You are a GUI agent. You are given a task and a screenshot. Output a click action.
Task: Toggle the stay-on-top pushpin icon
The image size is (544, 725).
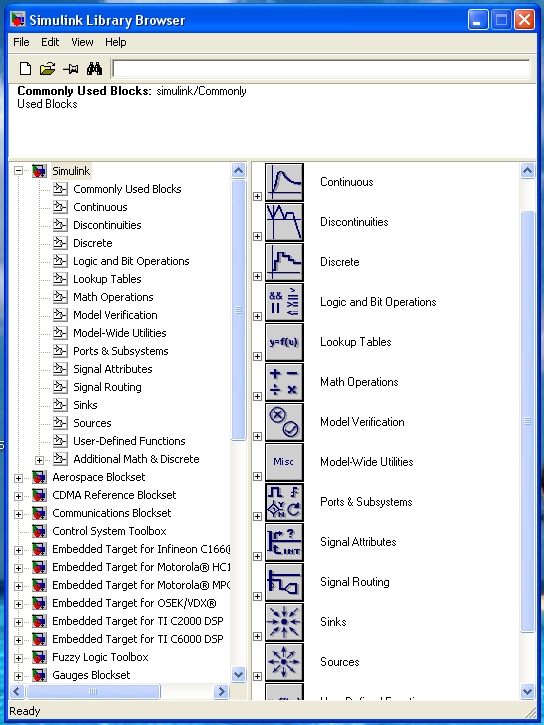pyautogui.click(x=71, y=69)
